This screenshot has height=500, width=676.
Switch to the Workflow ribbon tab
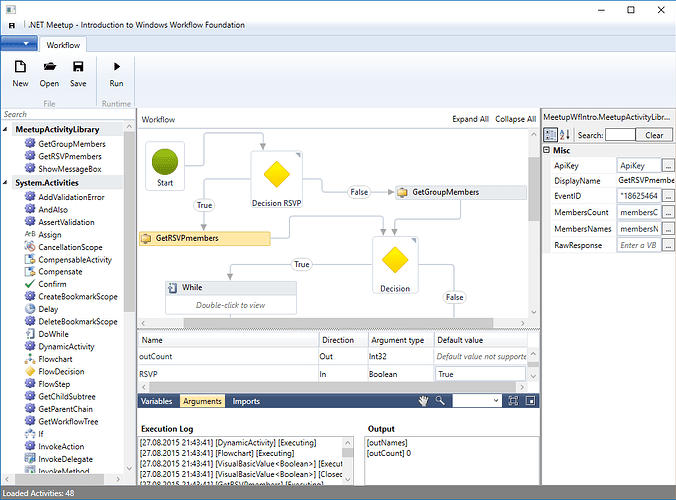tap(63, 45)
